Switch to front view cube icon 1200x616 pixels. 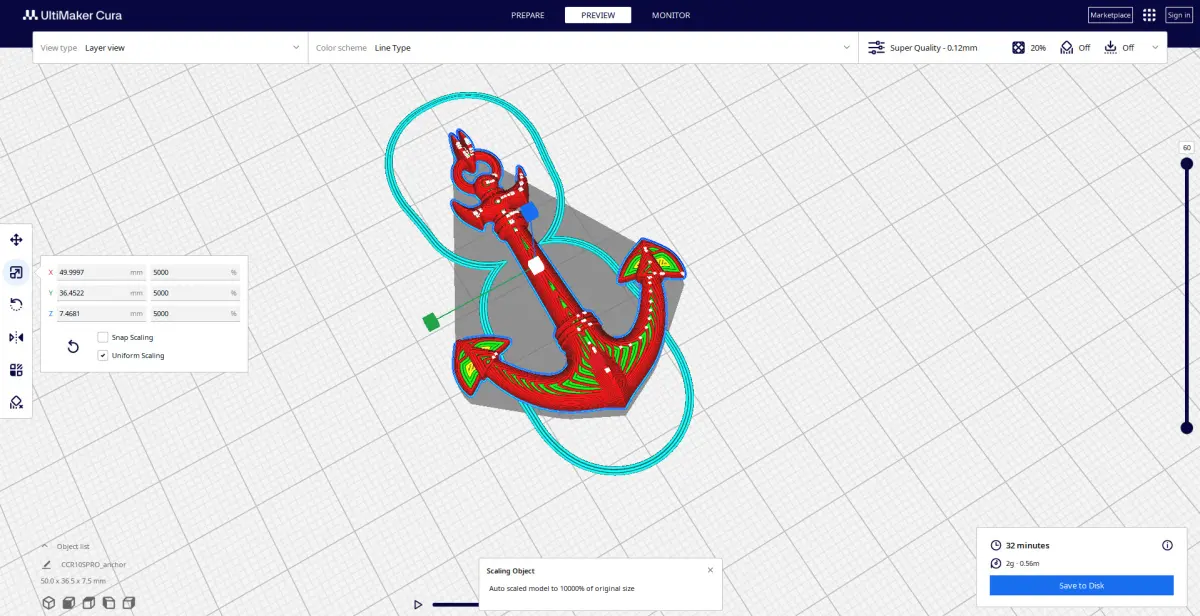(68, 603)
